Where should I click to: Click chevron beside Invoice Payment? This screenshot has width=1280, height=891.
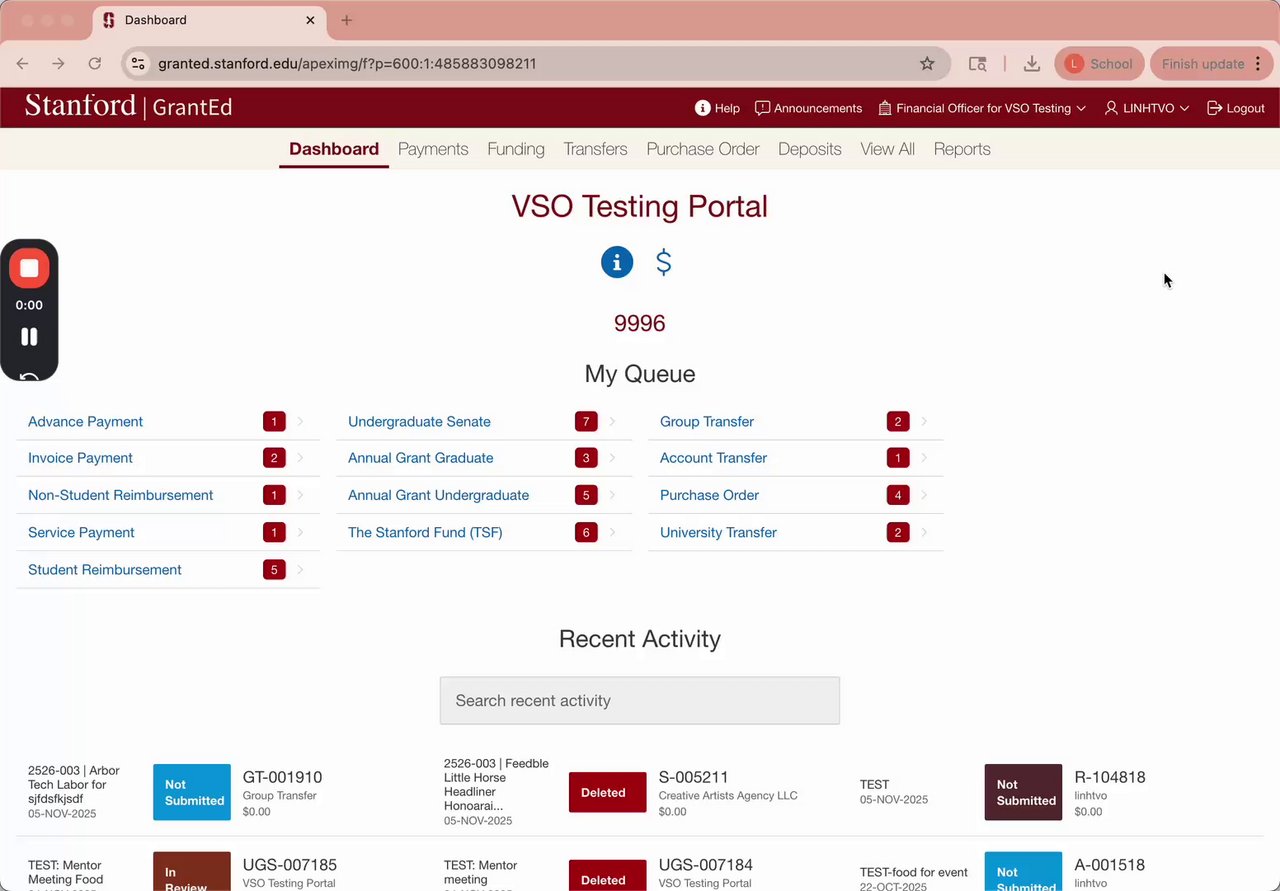pyautogui.click(x=300, y=458)
